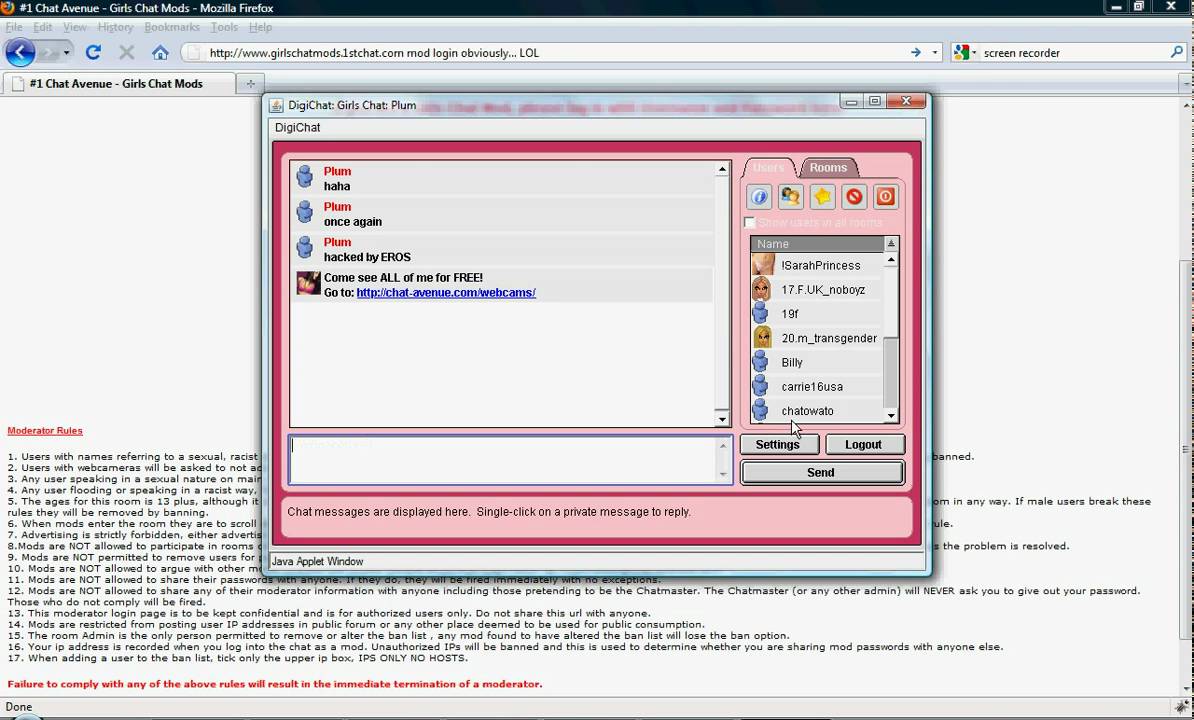This screenshot has width=1194, height=720.
Task: Click the 'hacked by EROS' message text
Action: pos(367,257)
